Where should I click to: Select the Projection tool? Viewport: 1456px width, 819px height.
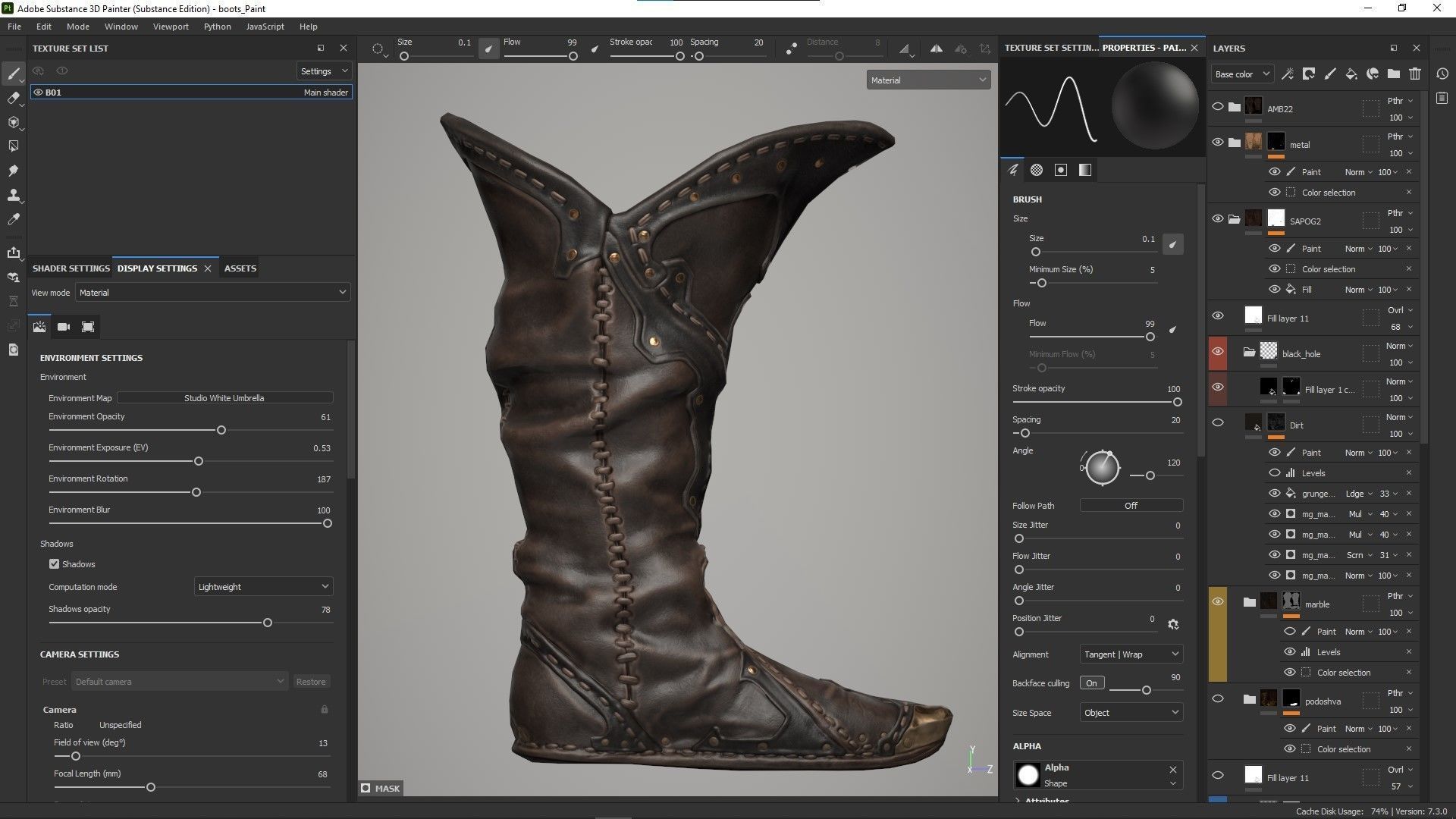coord(13,122)
